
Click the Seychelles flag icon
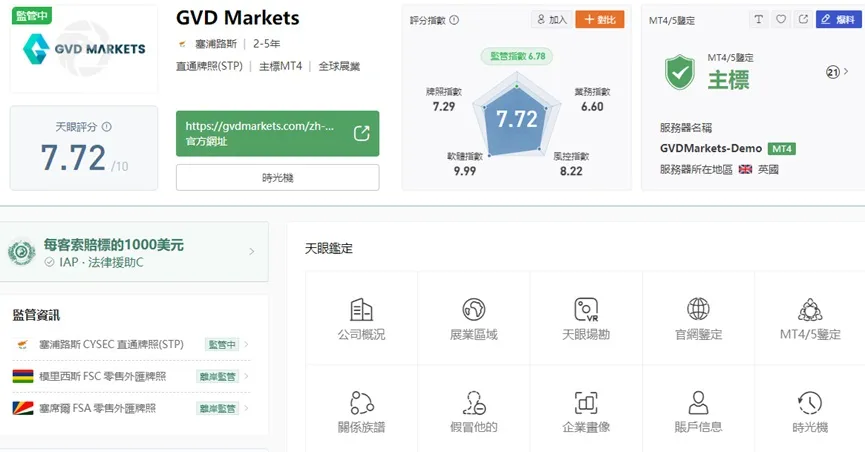[x=23, y=408]
